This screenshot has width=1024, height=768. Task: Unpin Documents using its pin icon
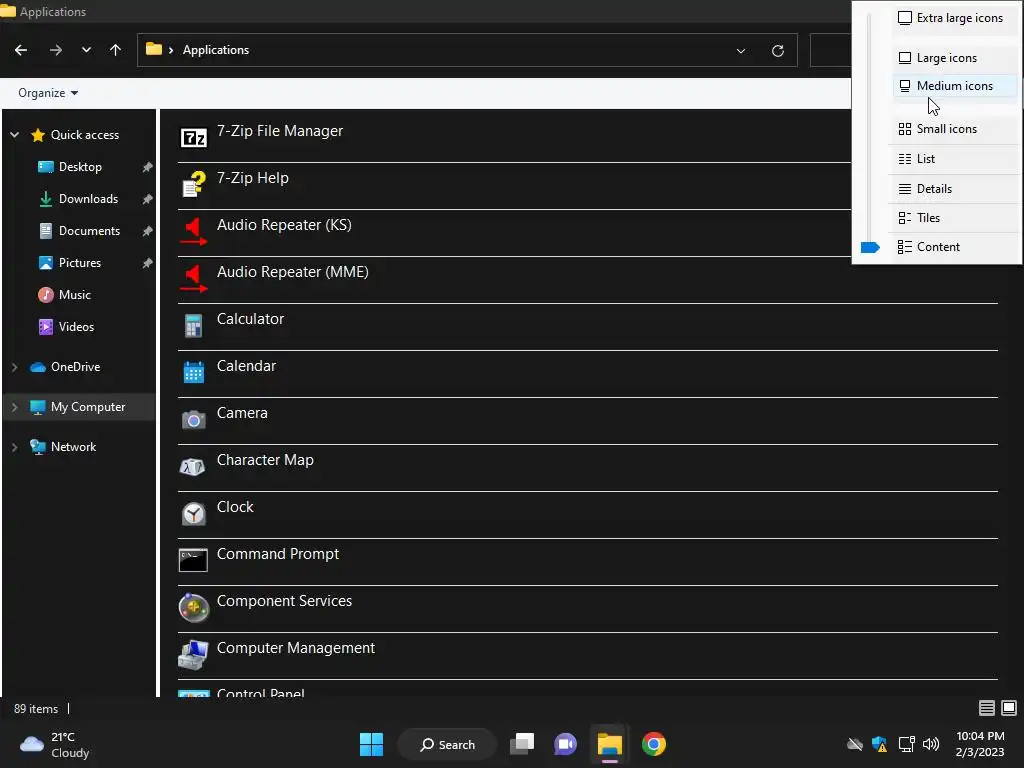pos(148,231)
